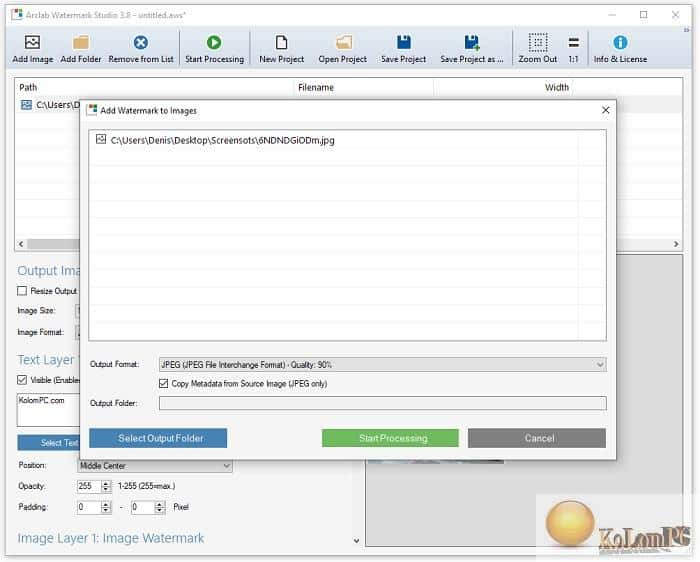Click the Arclab Watermark Studio title bar icon
The width and height of the screenshot is (700, 562).
(17, 14)
